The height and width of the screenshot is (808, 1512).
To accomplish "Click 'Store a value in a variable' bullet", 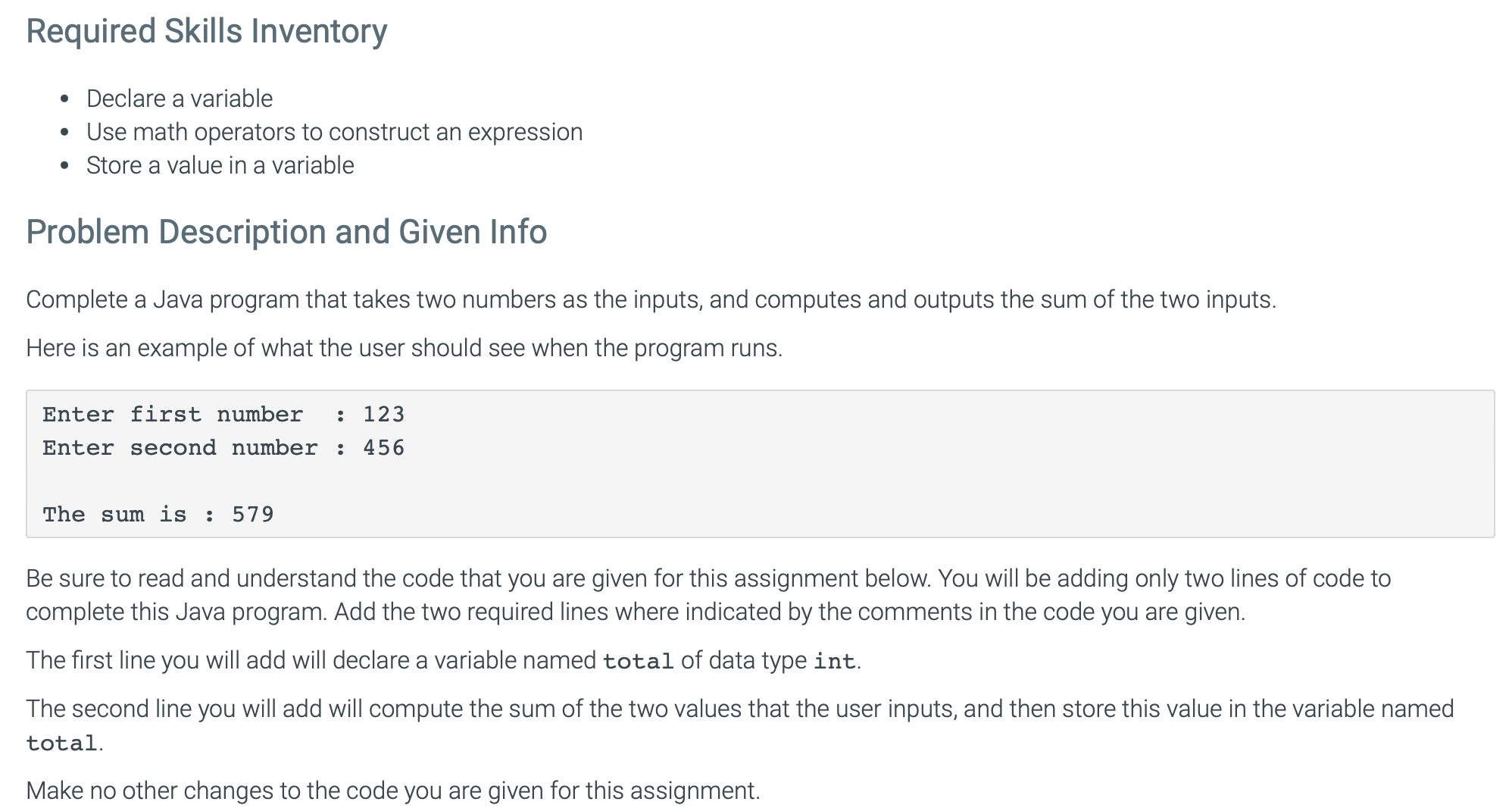I will [x=220, y=165].
